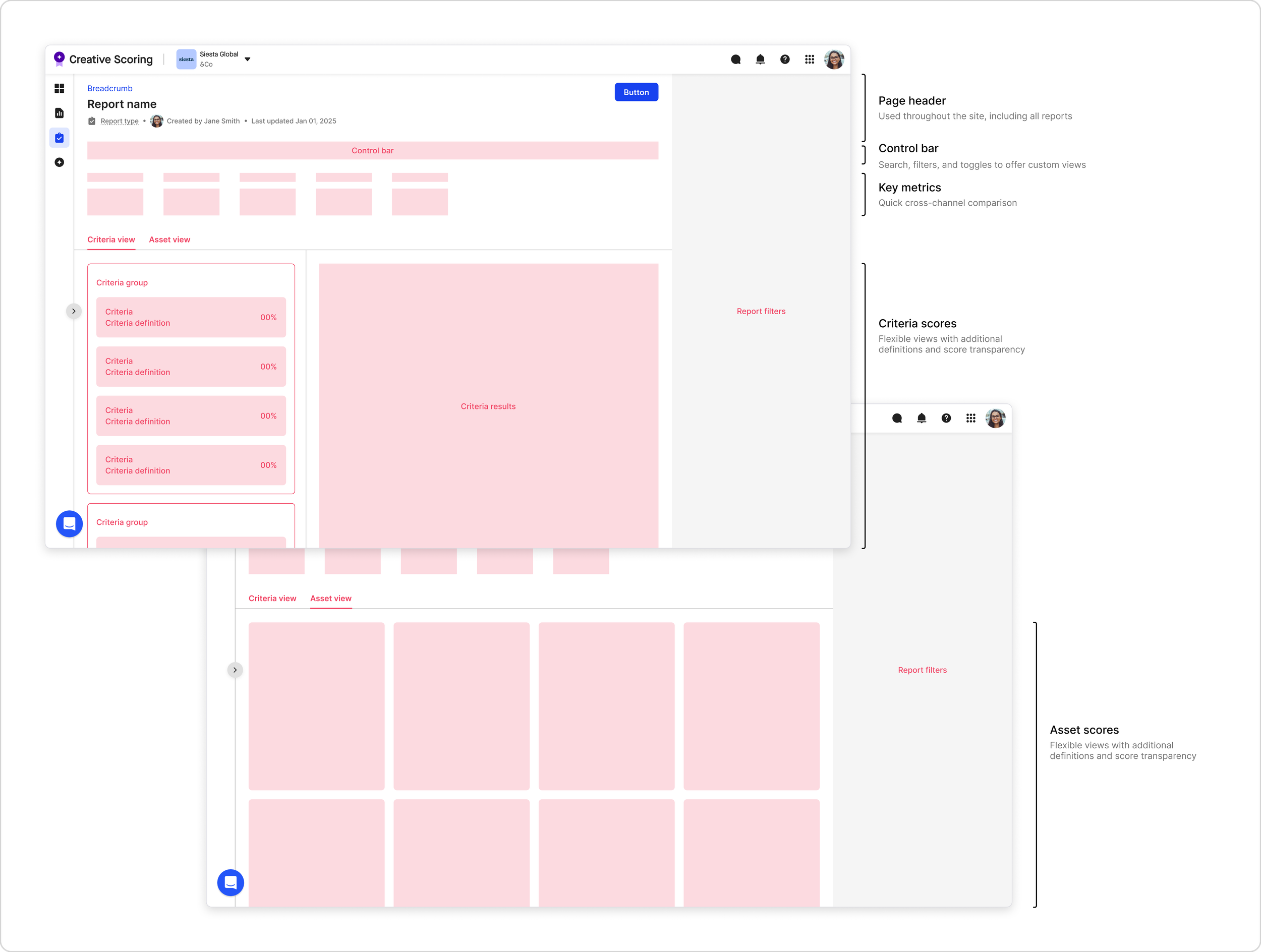
Task: Click the underlined Report type link
Action: coord(119,121)
